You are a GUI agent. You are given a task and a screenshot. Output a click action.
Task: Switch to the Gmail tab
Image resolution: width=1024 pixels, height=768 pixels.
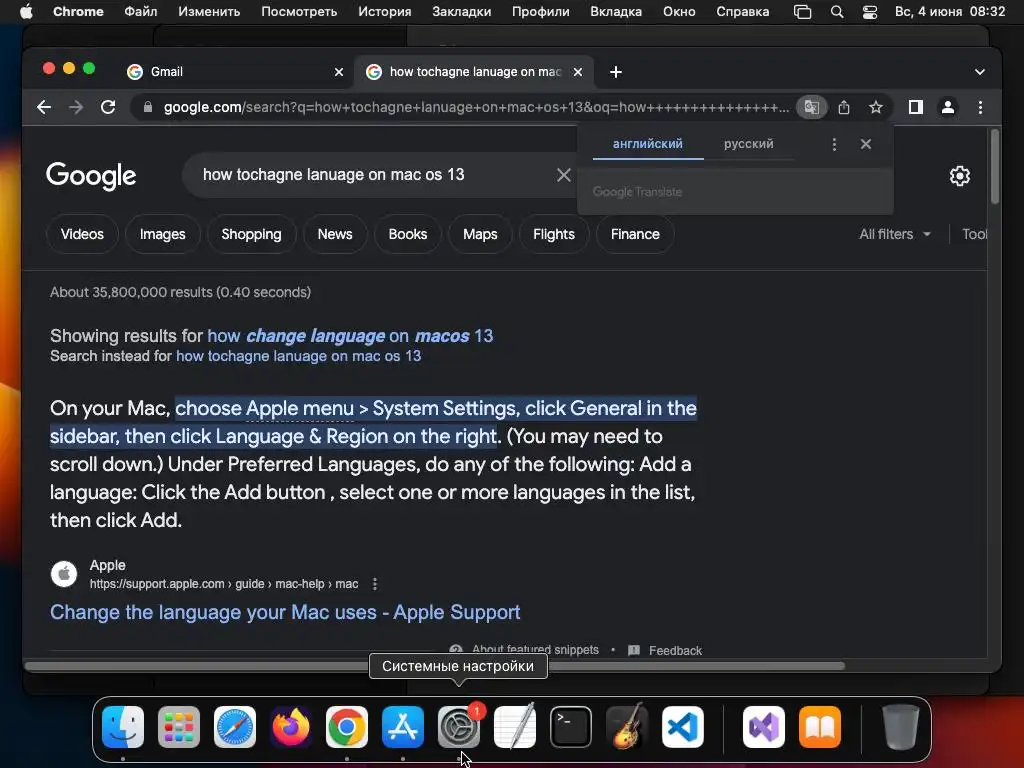coord(236,72)
